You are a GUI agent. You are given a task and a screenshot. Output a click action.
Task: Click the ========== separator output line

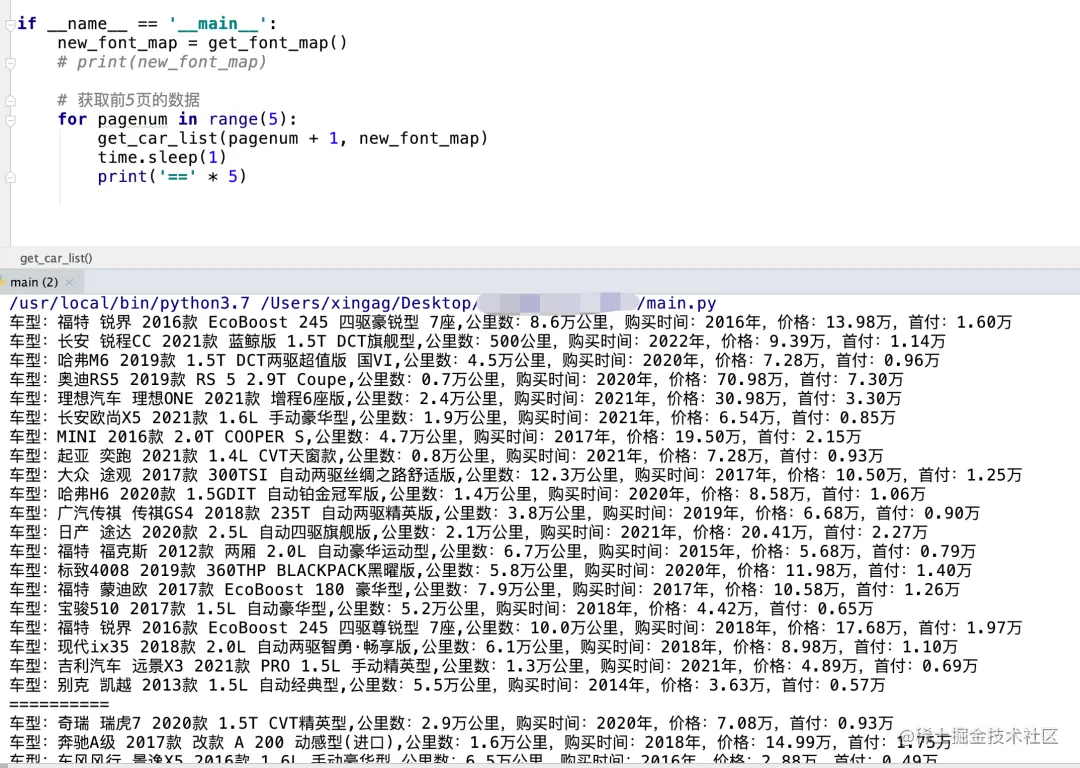(x=59, y=705)
